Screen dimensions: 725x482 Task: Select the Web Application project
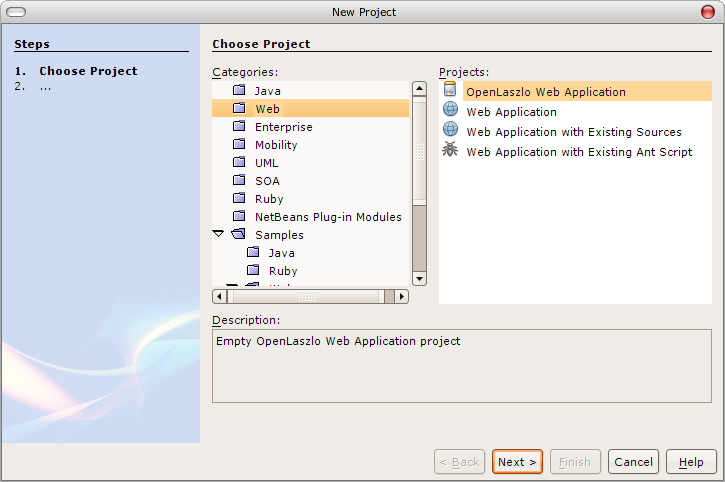click(x=511, y=112)
